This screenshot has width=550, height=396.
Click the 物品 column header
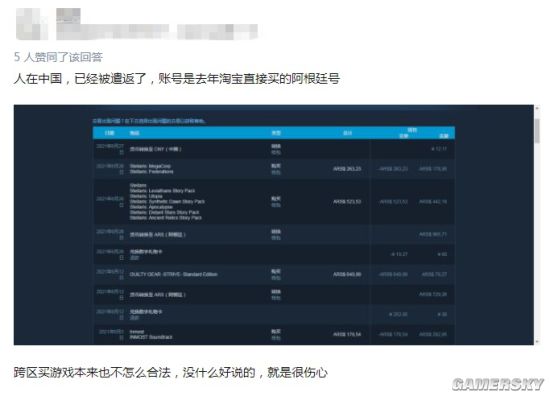(134, 133)
